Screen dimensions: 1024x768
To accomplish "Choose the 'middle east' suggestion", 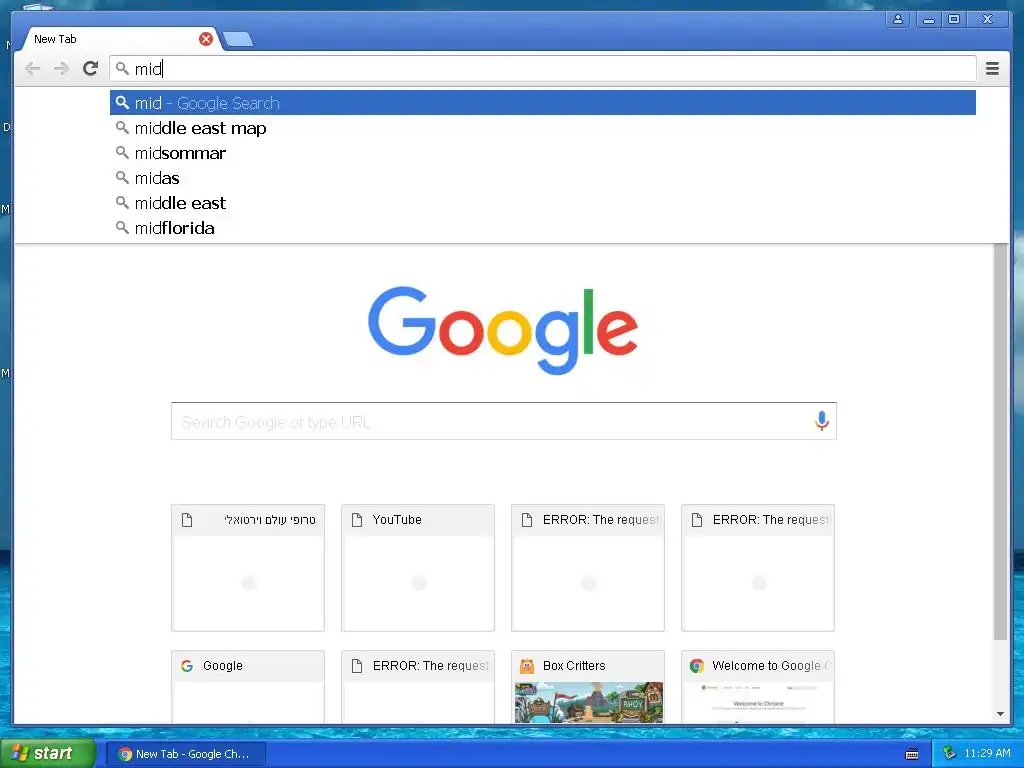I will pos(543,203).
